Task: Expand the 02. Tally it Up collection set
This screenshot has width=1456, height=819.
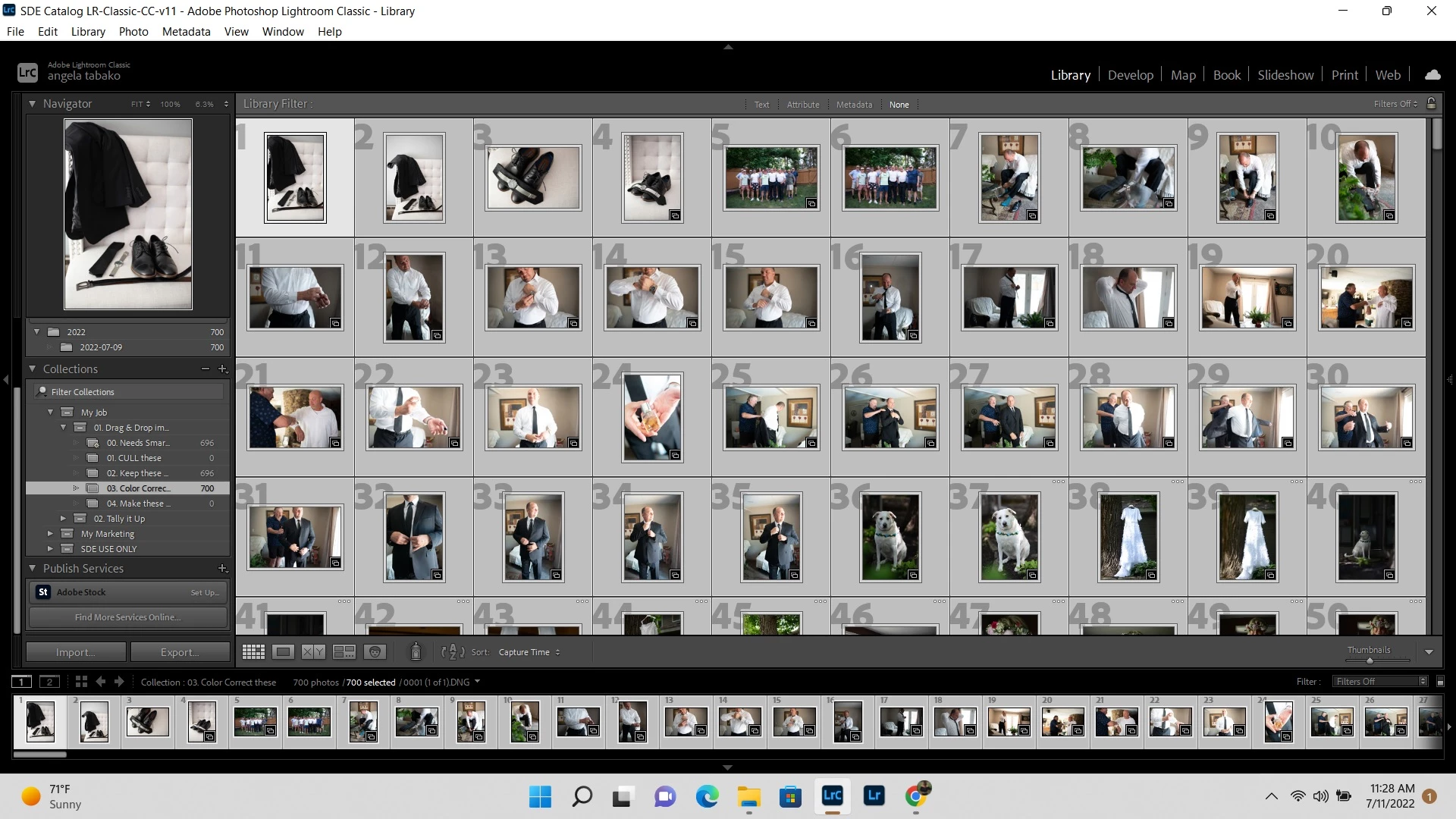Action: [x=64, y=519]
